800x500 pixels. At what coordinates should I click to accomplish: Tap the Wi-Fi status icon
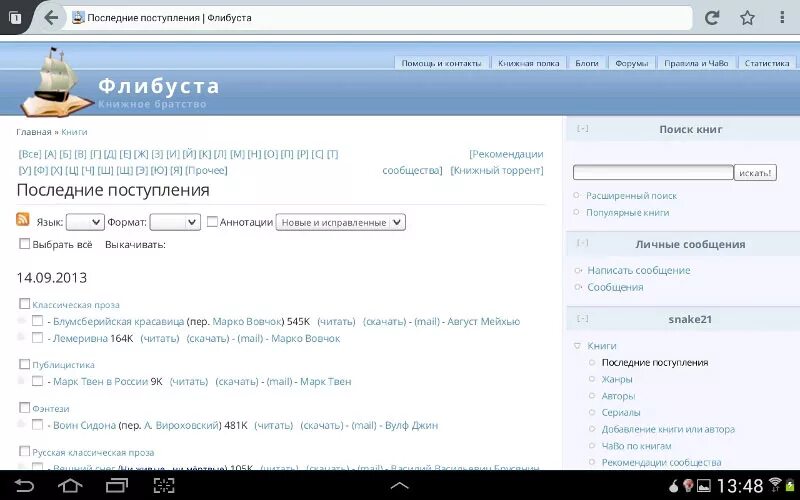click(x=776, y=484)
